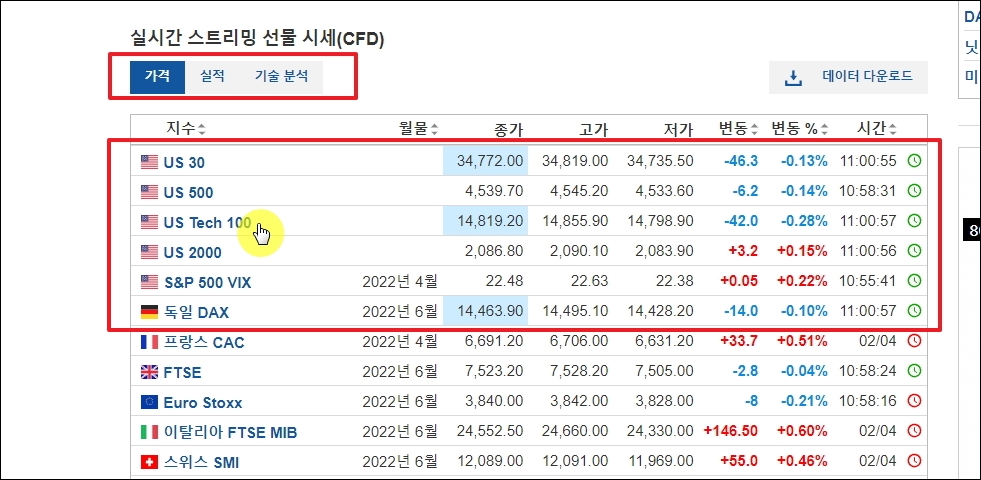Open the 스위스 SMI link
Viewport: 981px width, 480px height.
[x=201, y=462]
